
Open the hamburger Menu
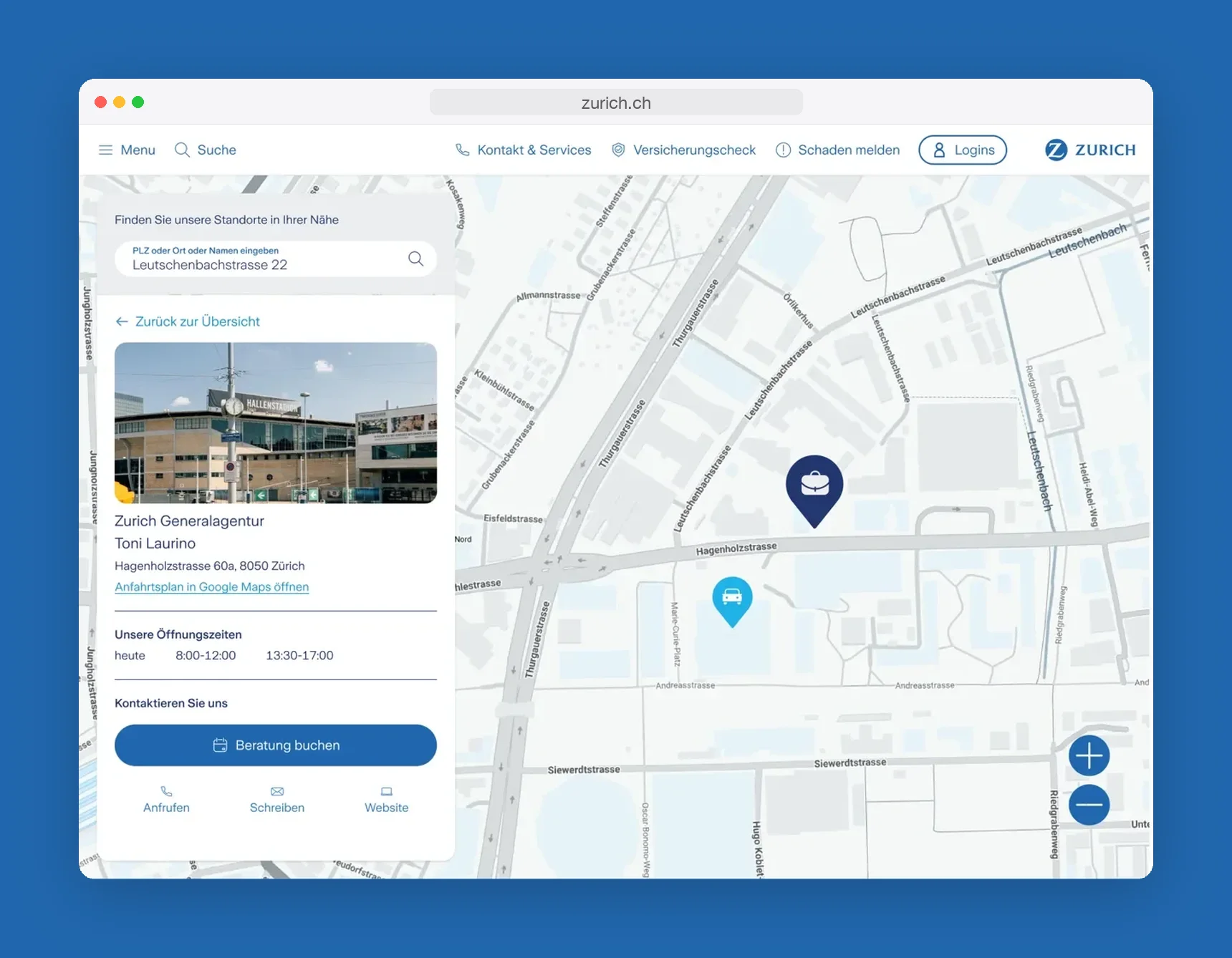click(x=127, y=150)
